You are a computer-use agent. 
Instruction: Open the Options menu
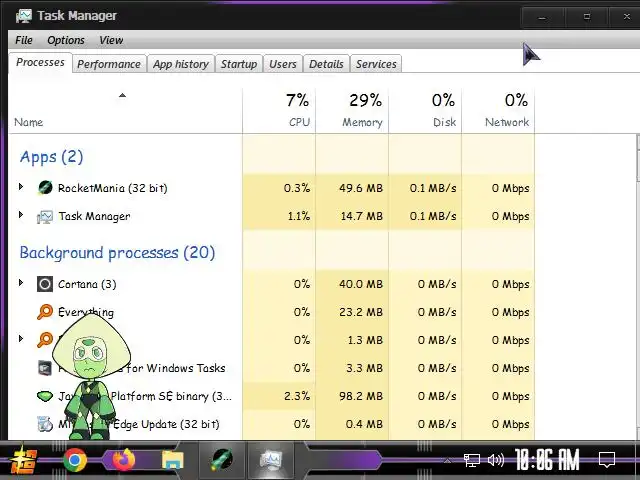point(66,40)
